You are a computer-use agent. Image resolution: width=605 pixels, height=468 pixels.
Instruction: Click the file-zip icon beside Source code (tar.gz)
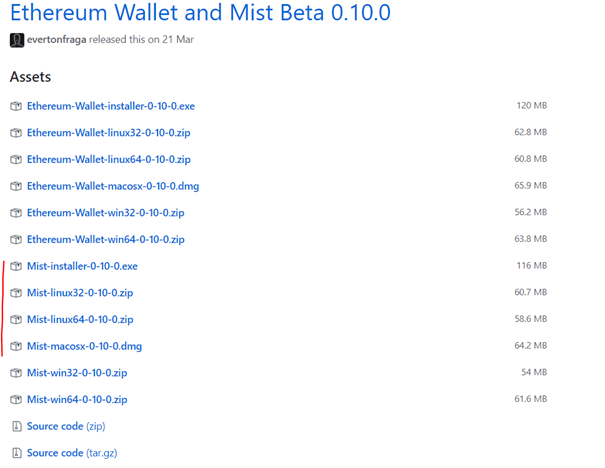point(16,453)
